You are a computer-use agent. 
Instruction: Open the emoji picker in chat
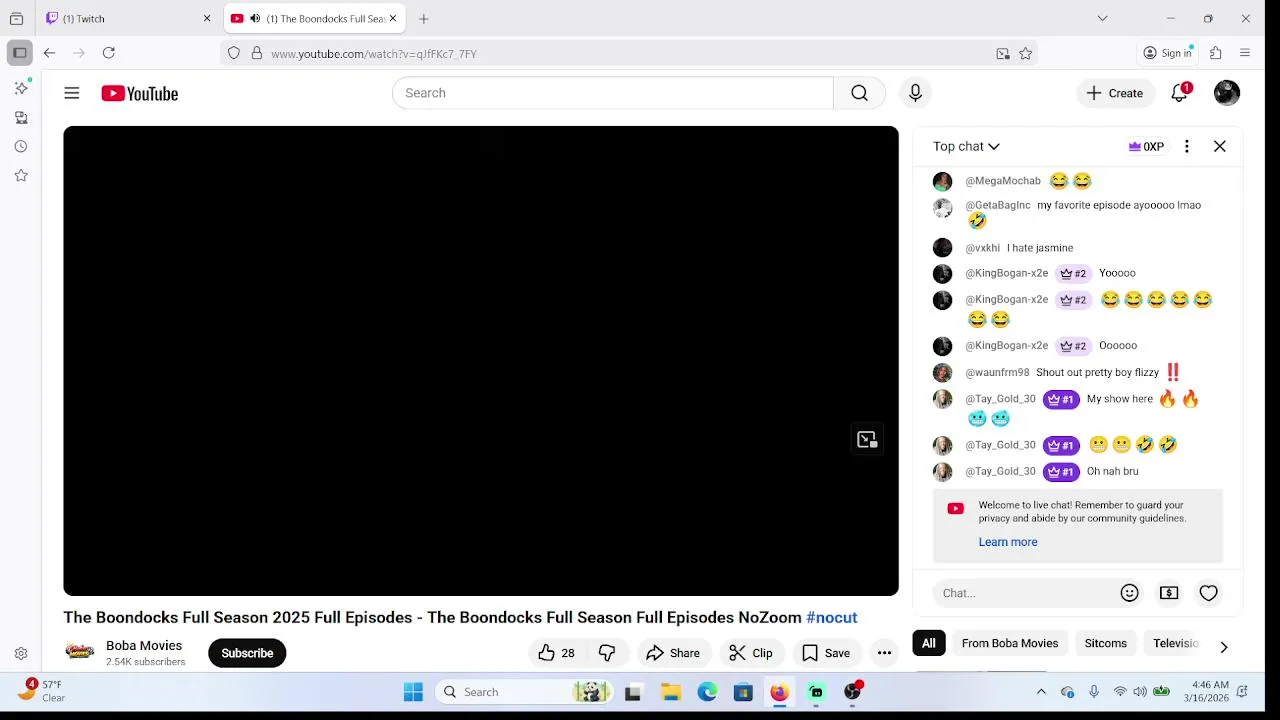coord(1129,593)
